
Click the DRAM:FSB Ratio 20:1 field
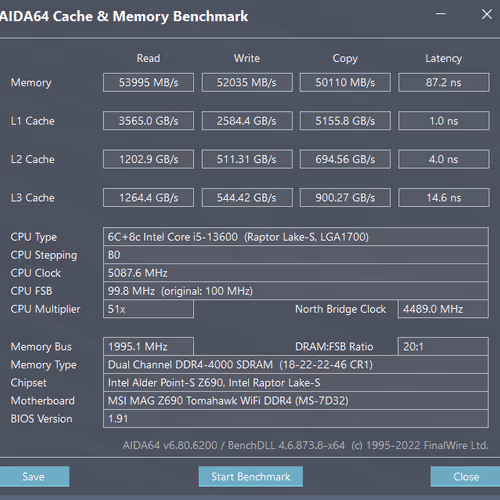click(443, 346)
